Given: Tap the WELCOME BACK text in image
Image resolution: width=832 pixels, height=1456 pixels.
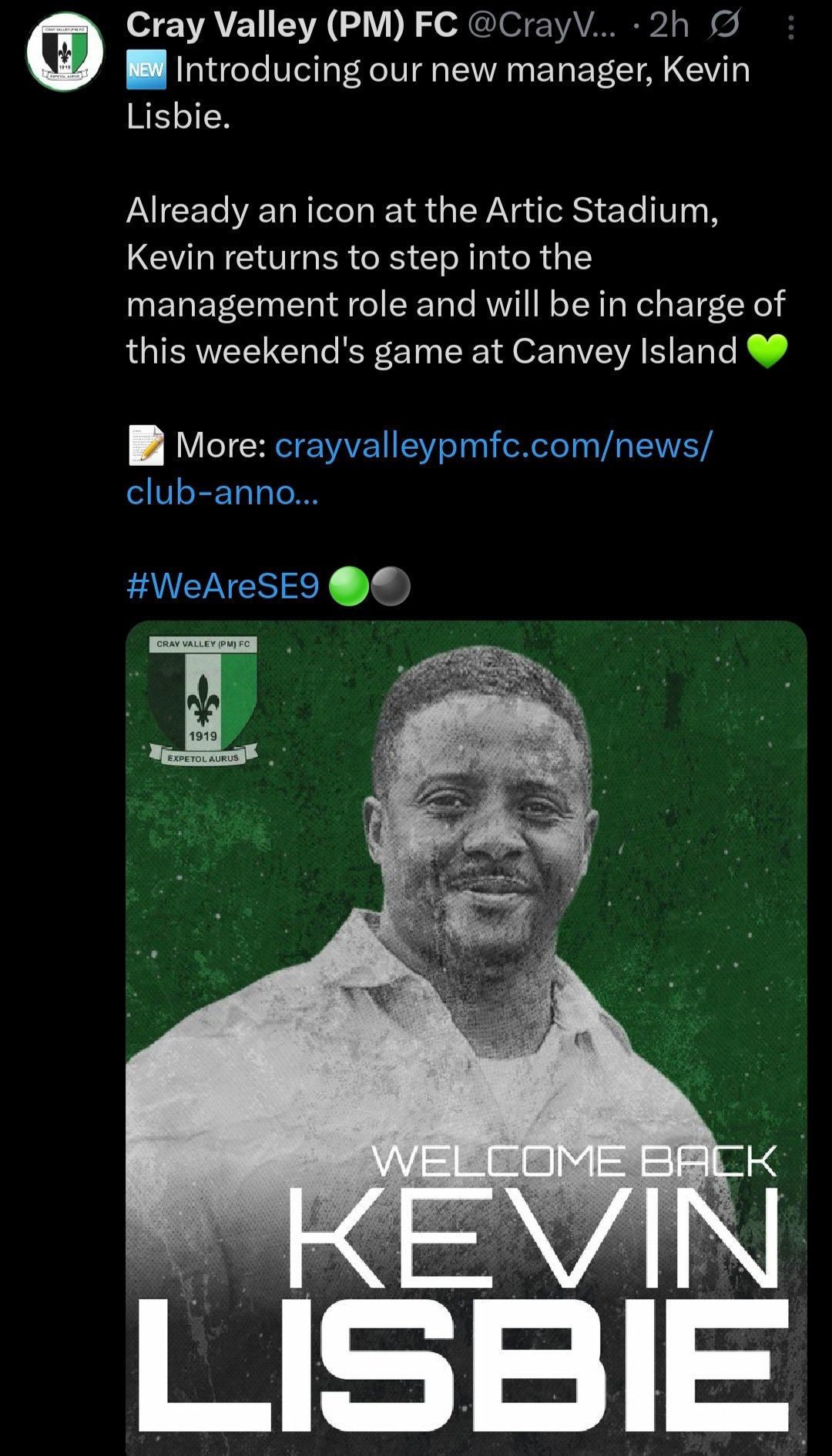Looking at the screenshot, I should (575, 1161).
